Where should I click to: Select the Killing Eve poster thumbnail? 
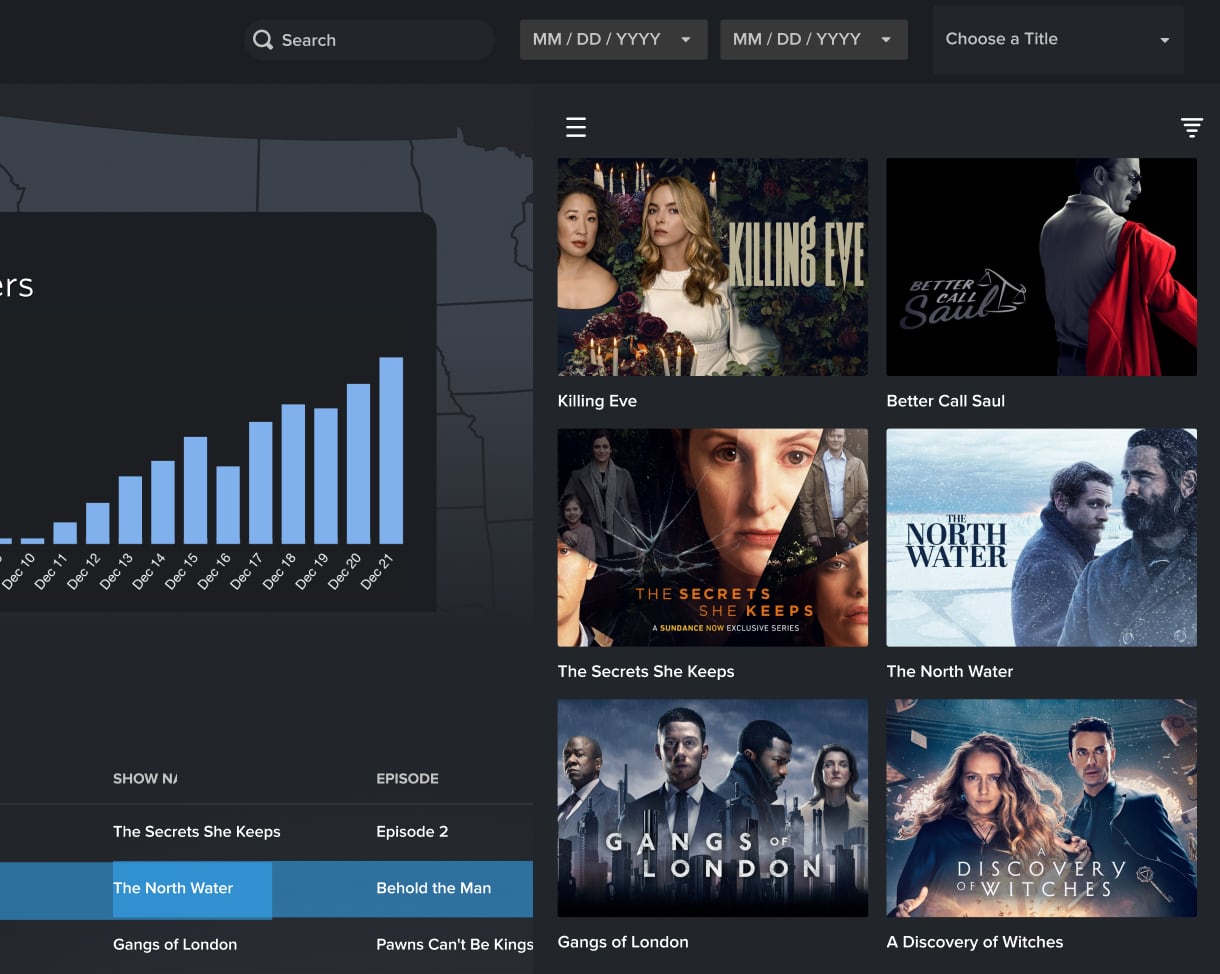pos(713,267)
